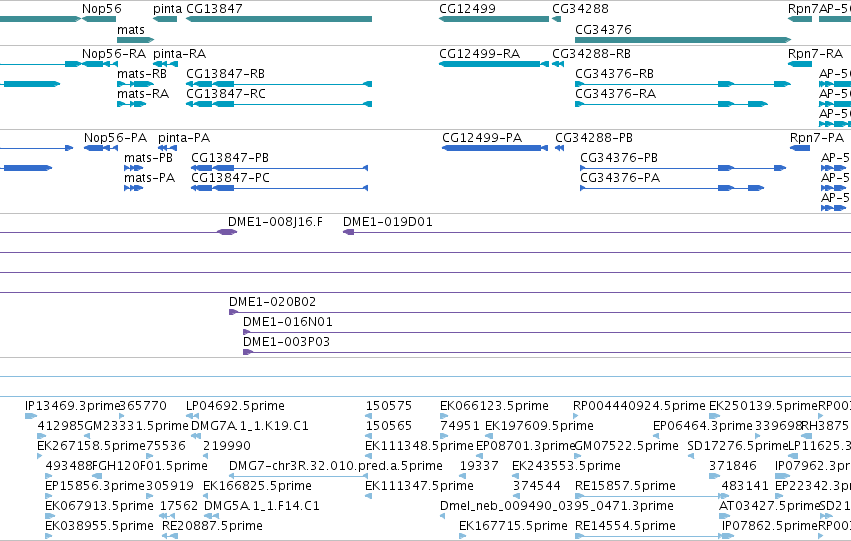851x541 pixels.
Task: Select the DMG7A.1_1.K19.C1 feature
Action: click(x=196, y=436)
